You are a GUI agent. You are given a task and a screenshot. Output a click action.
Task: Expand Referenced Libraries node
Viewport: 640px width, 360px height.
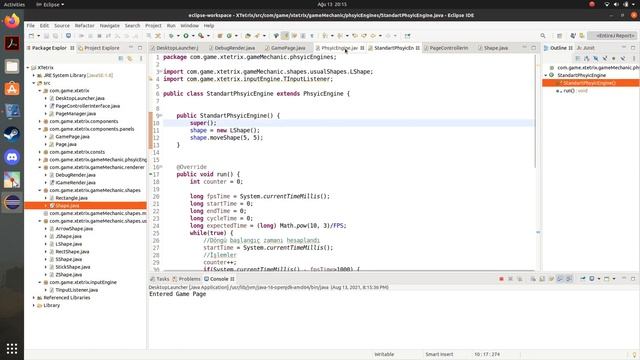[x=34, y=298]
